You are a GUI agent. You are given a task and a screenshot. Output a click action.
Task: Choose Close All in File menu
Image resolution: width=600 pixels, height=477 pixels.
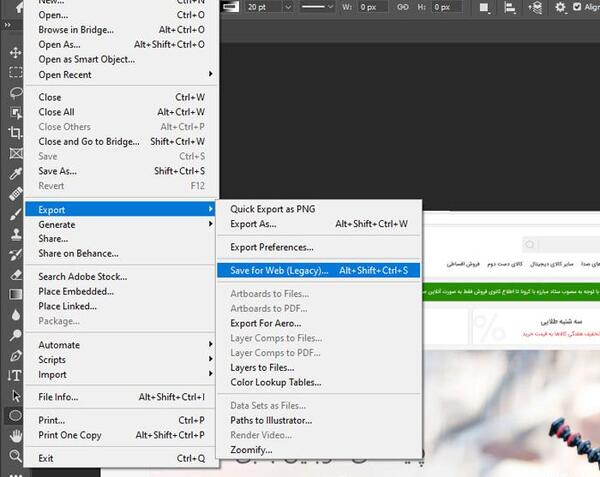pos(122,112)
